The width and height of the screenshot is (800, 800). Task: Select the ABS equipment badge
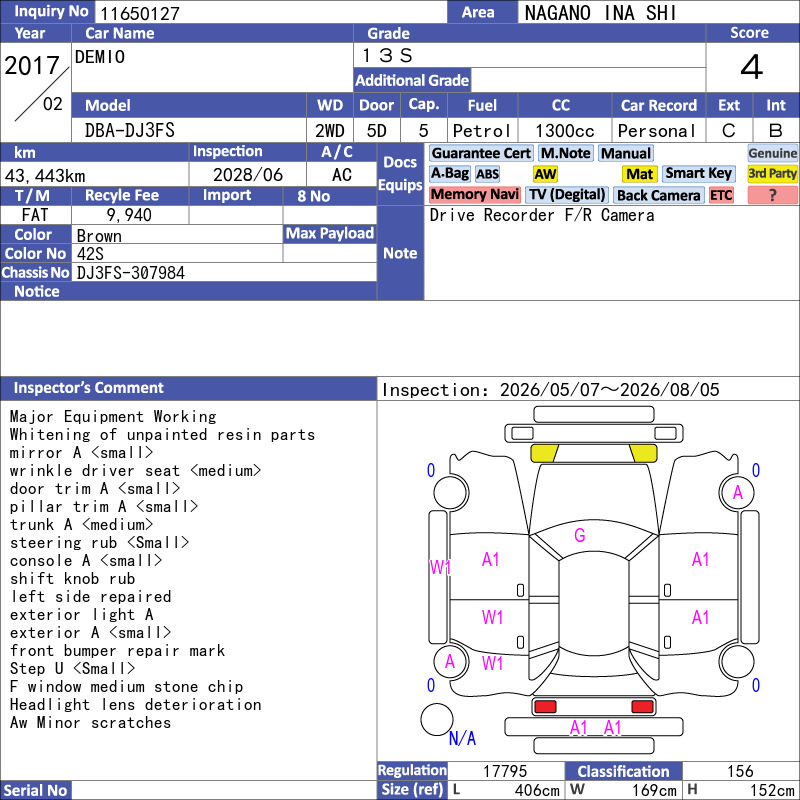pos(487,174)
